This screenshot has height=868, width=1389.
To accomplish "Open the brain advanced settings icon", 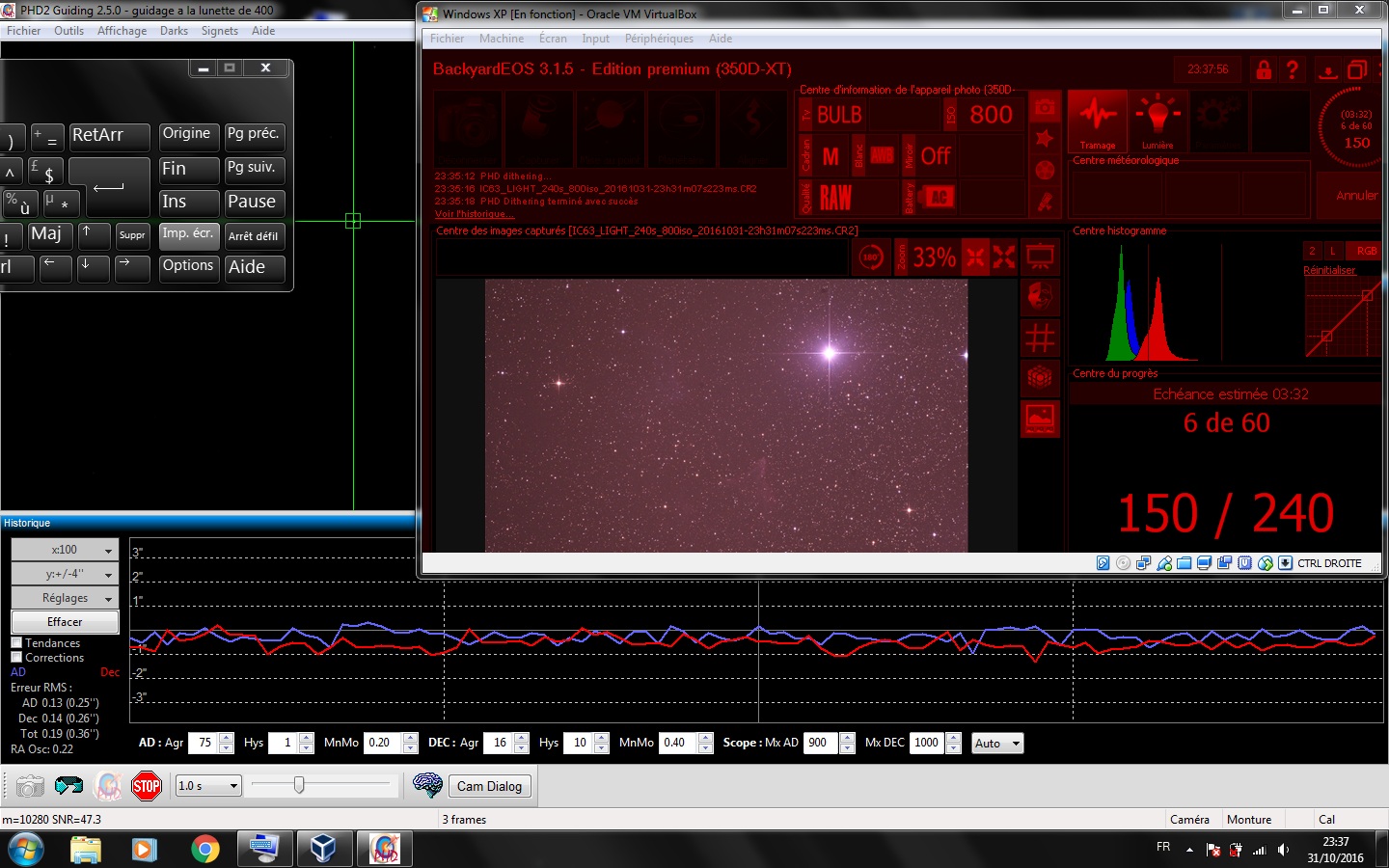I will point(426,785).
